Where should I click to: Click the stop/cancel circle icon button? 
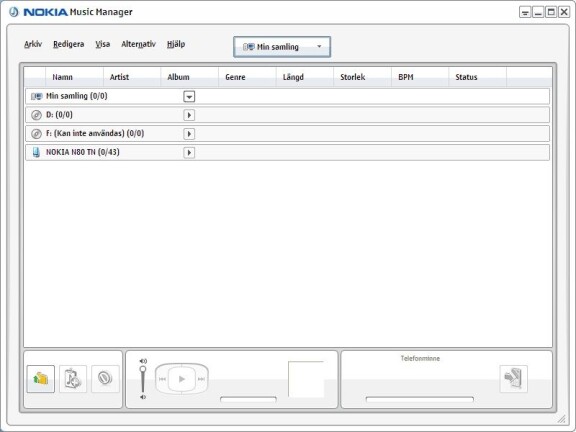coord(105,379)
